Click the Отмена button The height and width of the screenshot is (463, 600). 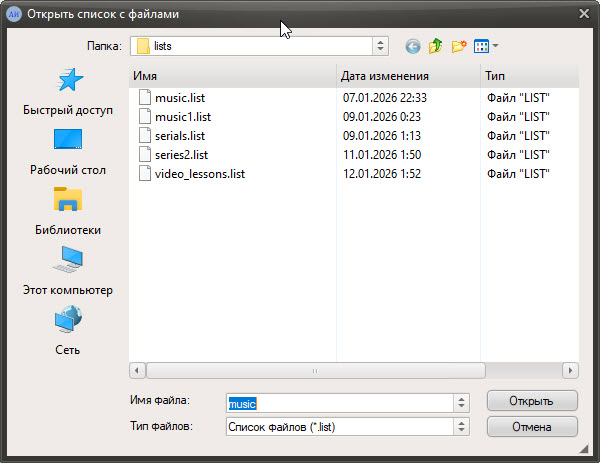tap(532, 427)
